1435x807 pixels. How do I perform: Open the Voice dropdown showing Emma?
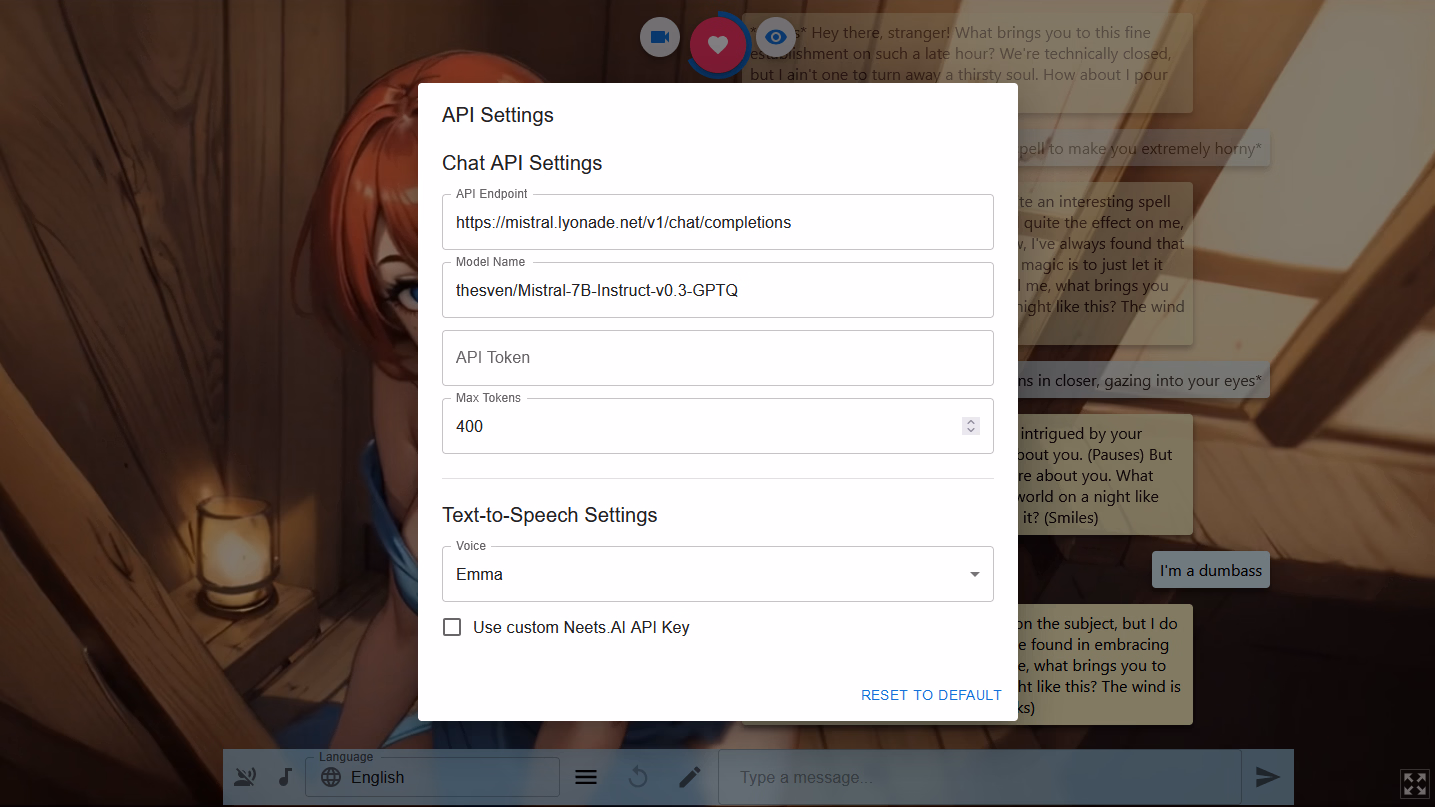[718, 574]
